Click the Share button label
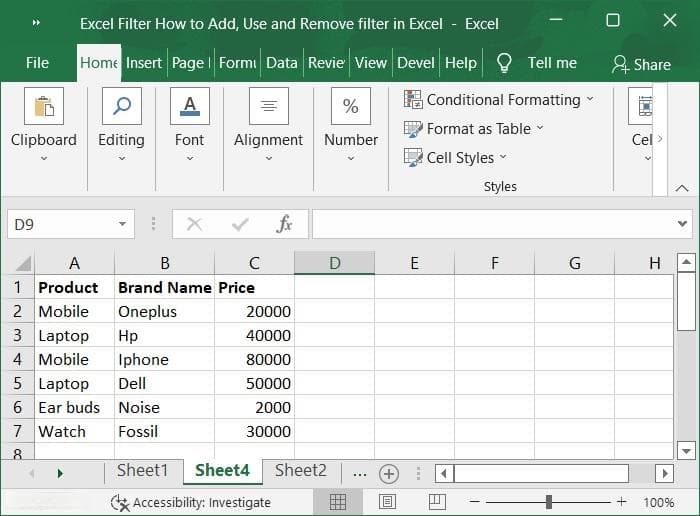 [652, 65]
